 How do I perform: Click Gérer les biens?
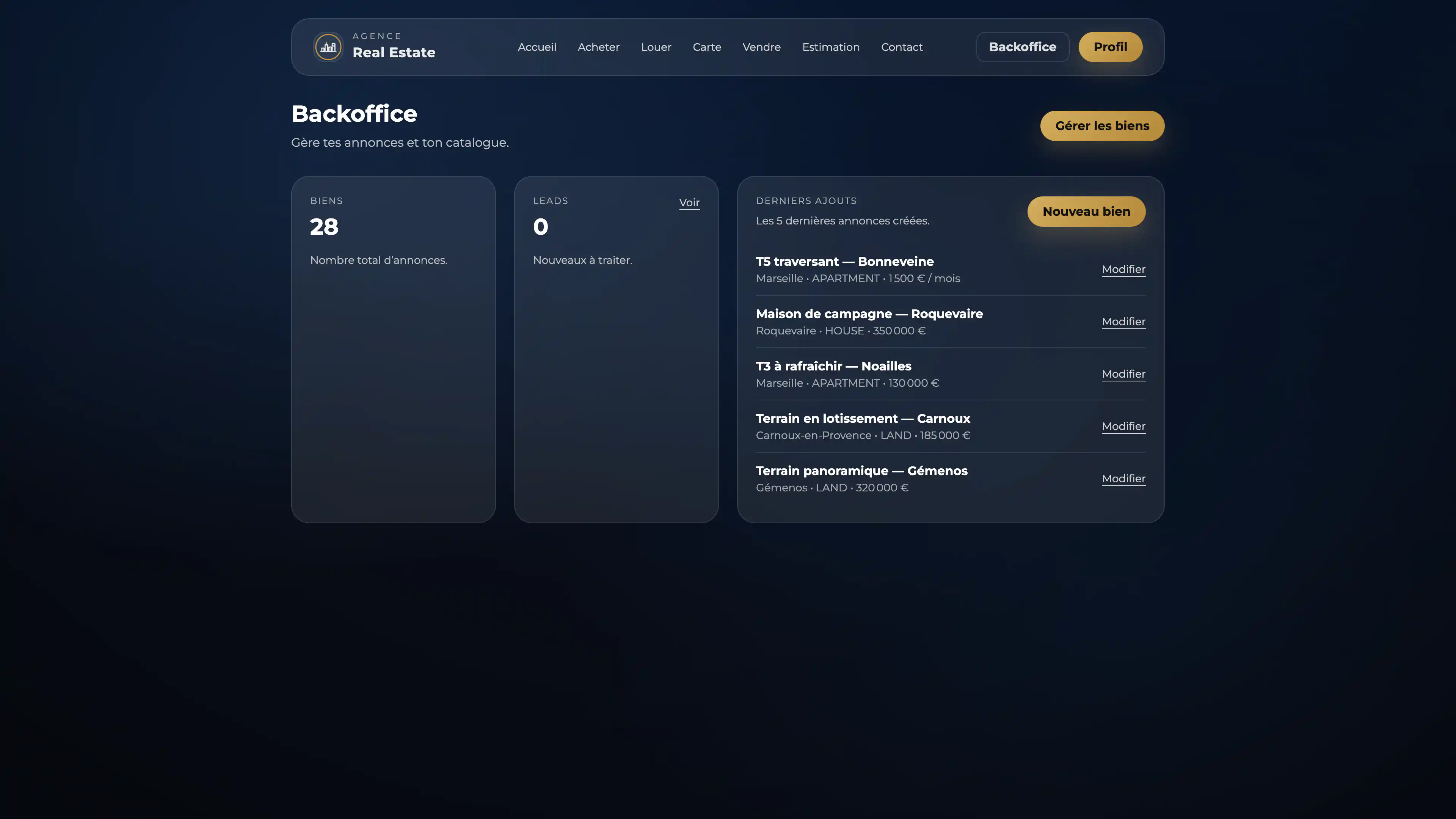point(1102,126)
